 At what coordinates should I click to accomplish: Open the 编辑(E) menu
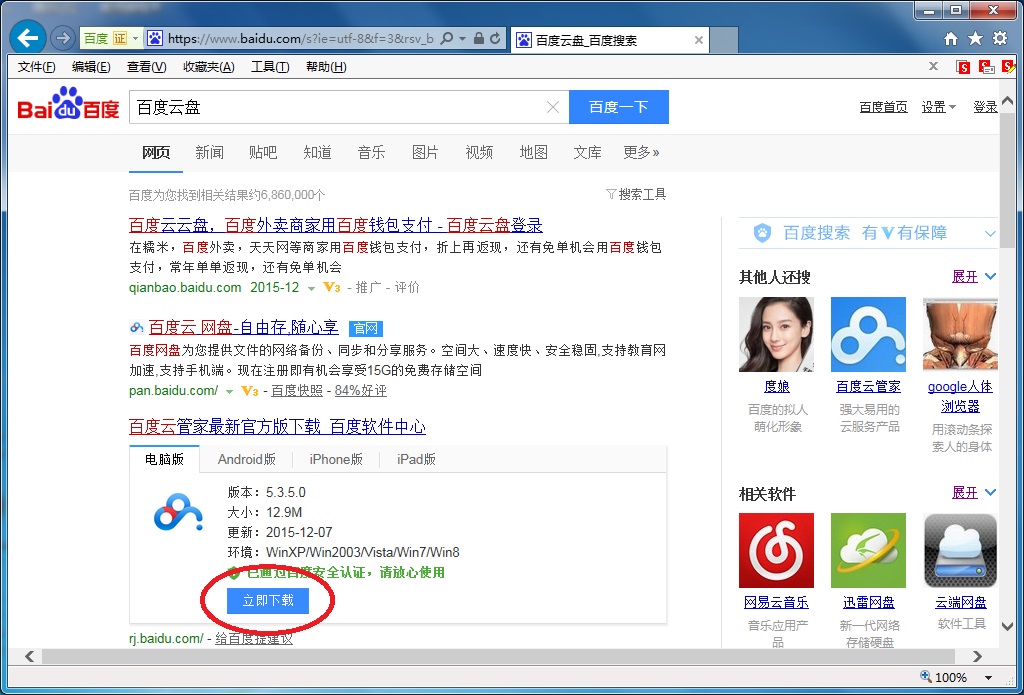pyautogui.click(x=91, y=67)
